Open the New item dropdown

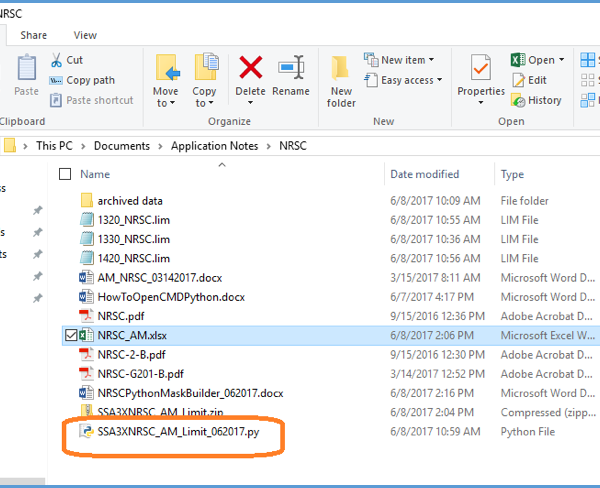402,60
